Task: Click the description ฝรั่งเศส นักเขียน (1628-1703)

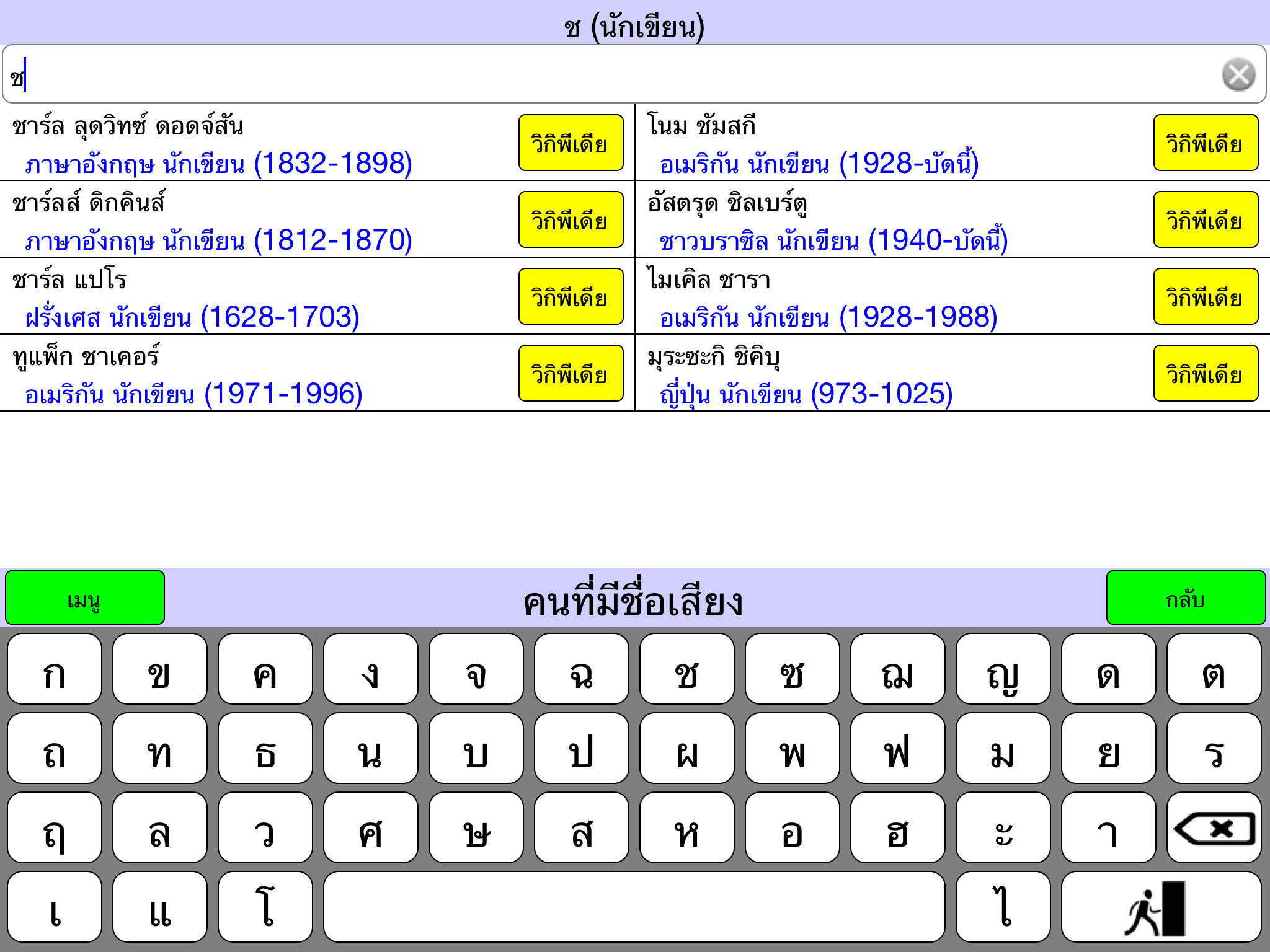Action: [x=192, y=317]
